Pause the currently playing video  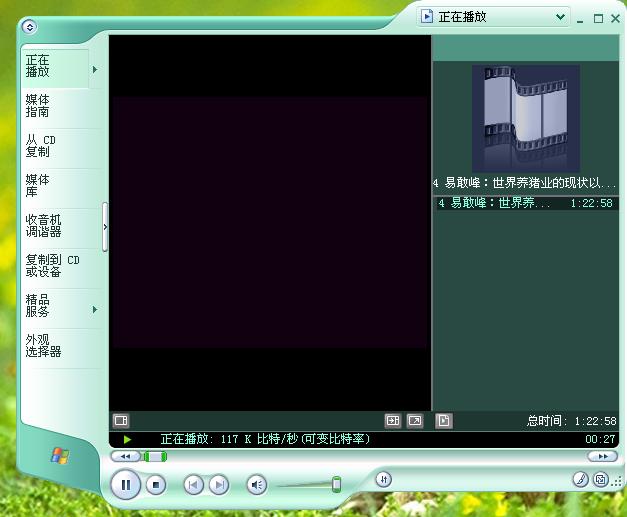click(126, 485)
